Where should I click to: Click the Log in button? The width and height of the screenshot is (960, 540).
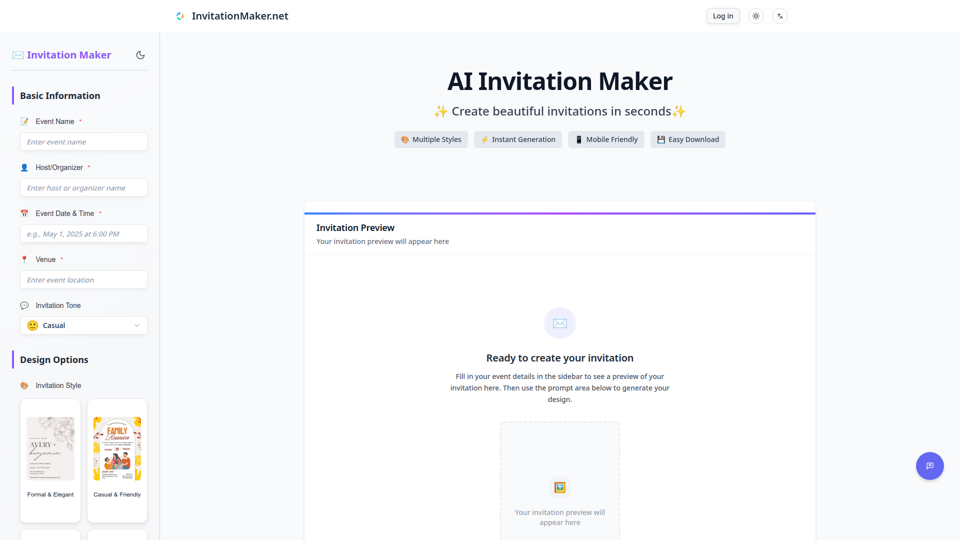722,16
